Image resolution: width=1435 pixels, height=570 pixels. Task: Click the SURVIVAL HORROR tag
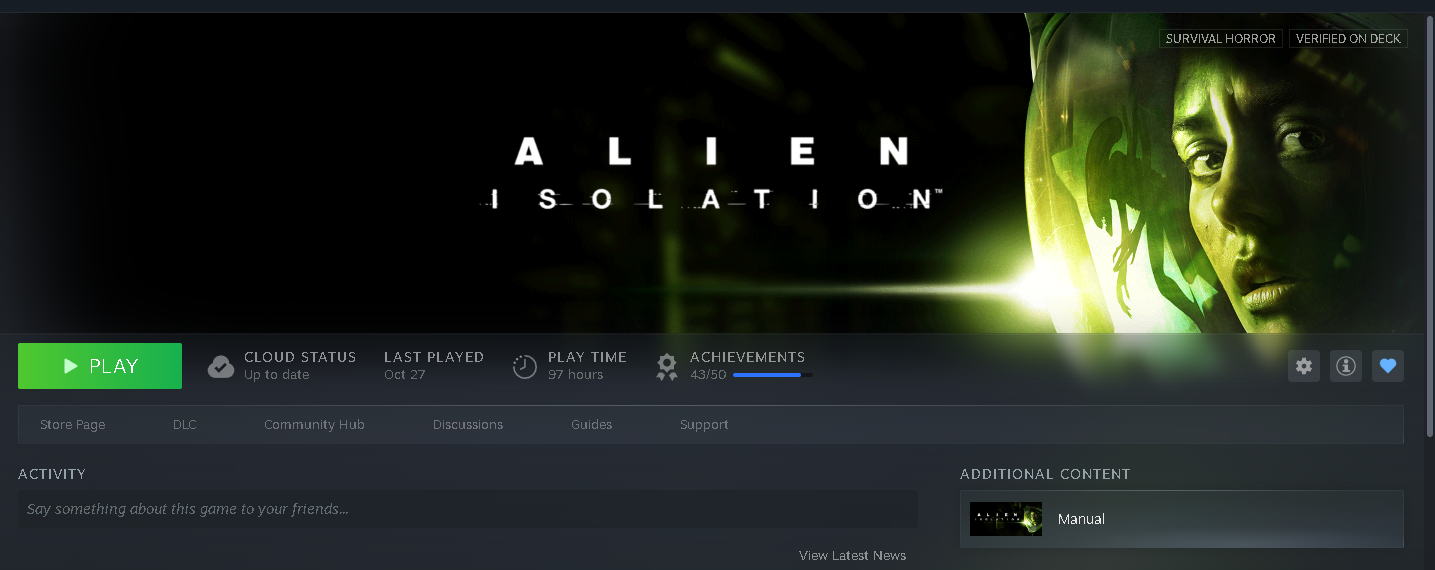(x=1221, y=39)
